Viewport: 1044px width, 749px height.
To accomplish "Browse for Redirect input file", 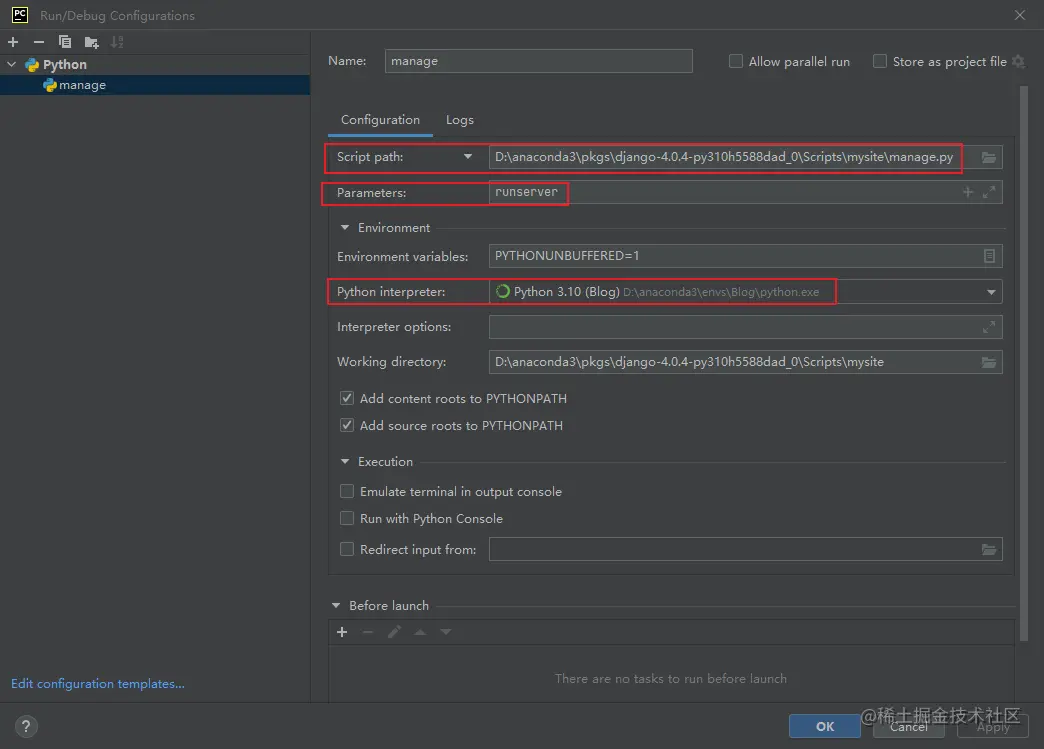I will click(989, 549).
